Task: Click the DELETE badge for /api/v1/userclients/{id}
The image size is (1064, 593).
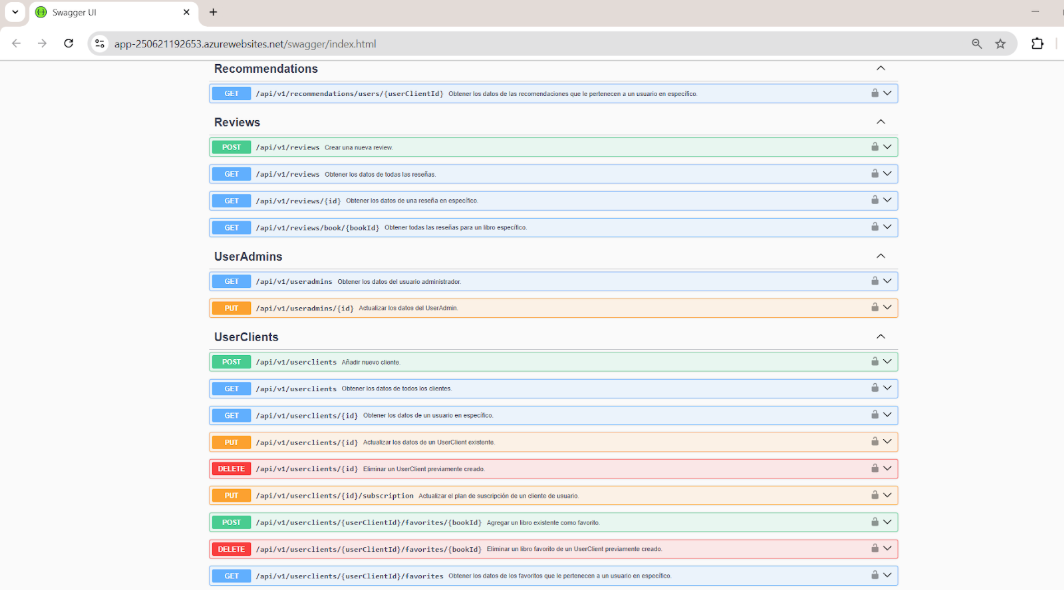Action: point(231,469)
